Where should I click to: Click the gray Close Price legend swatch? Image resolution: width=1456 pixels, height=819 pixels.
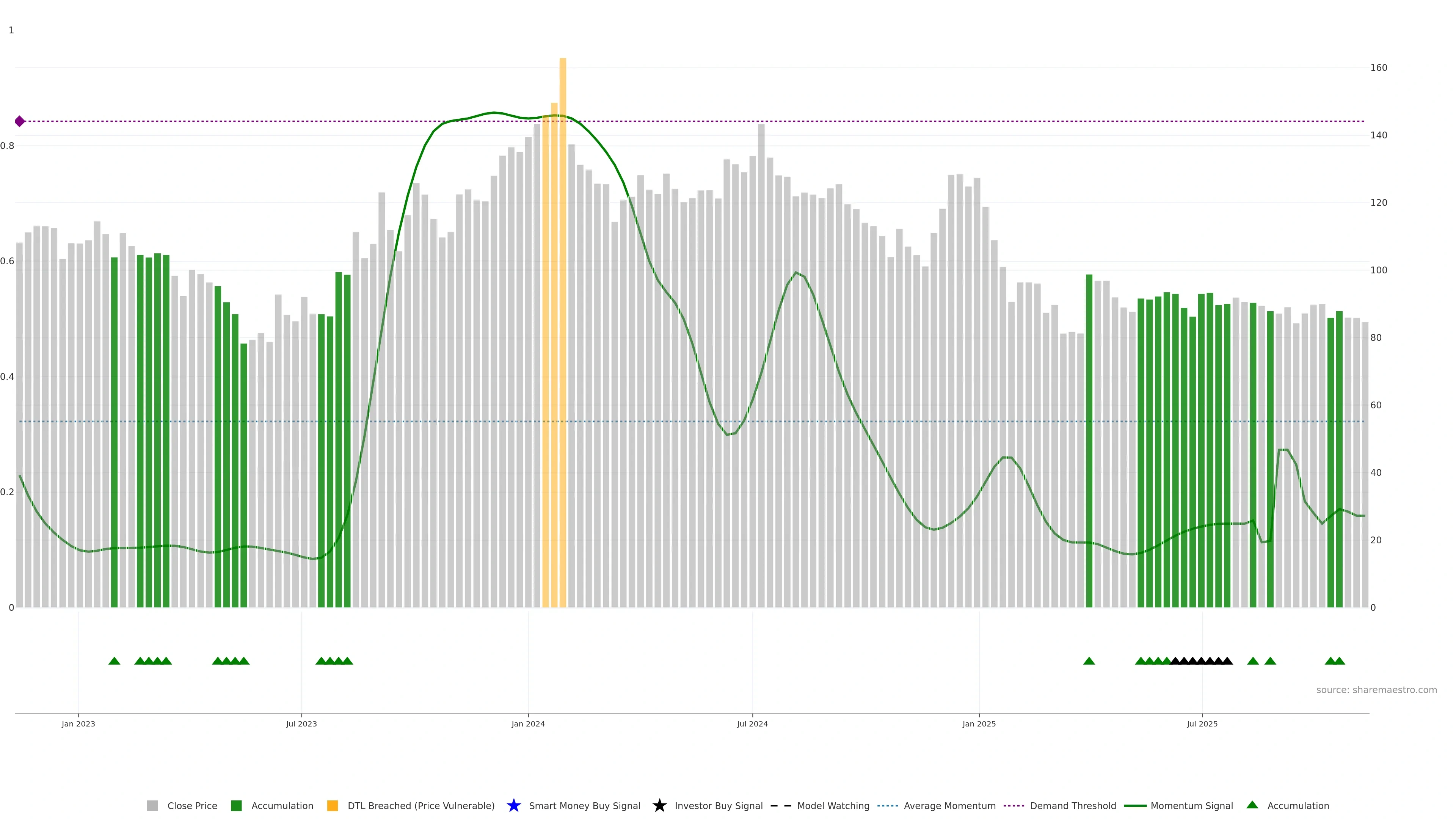152,805
